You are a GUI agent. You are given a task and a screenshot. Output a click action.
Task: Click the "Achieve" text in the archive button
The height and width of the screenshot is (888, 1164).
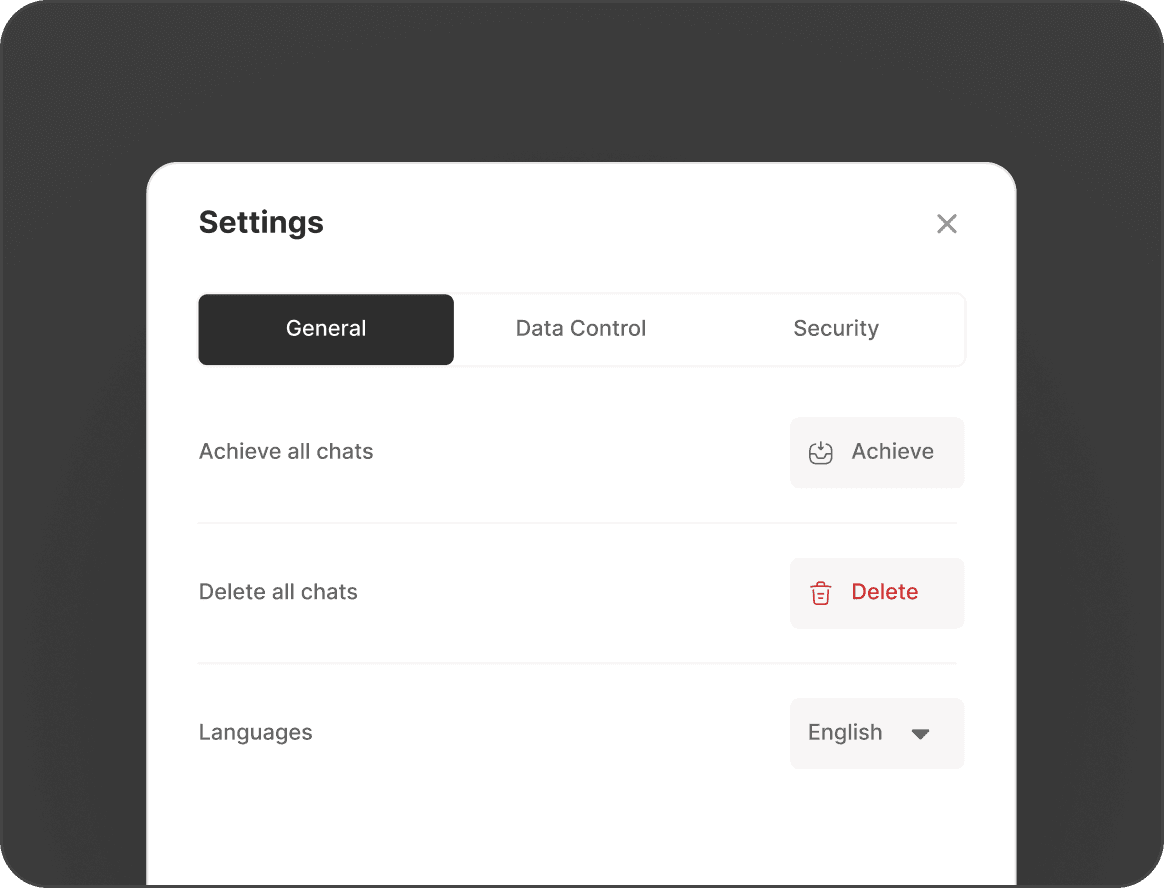click(892, 451)
